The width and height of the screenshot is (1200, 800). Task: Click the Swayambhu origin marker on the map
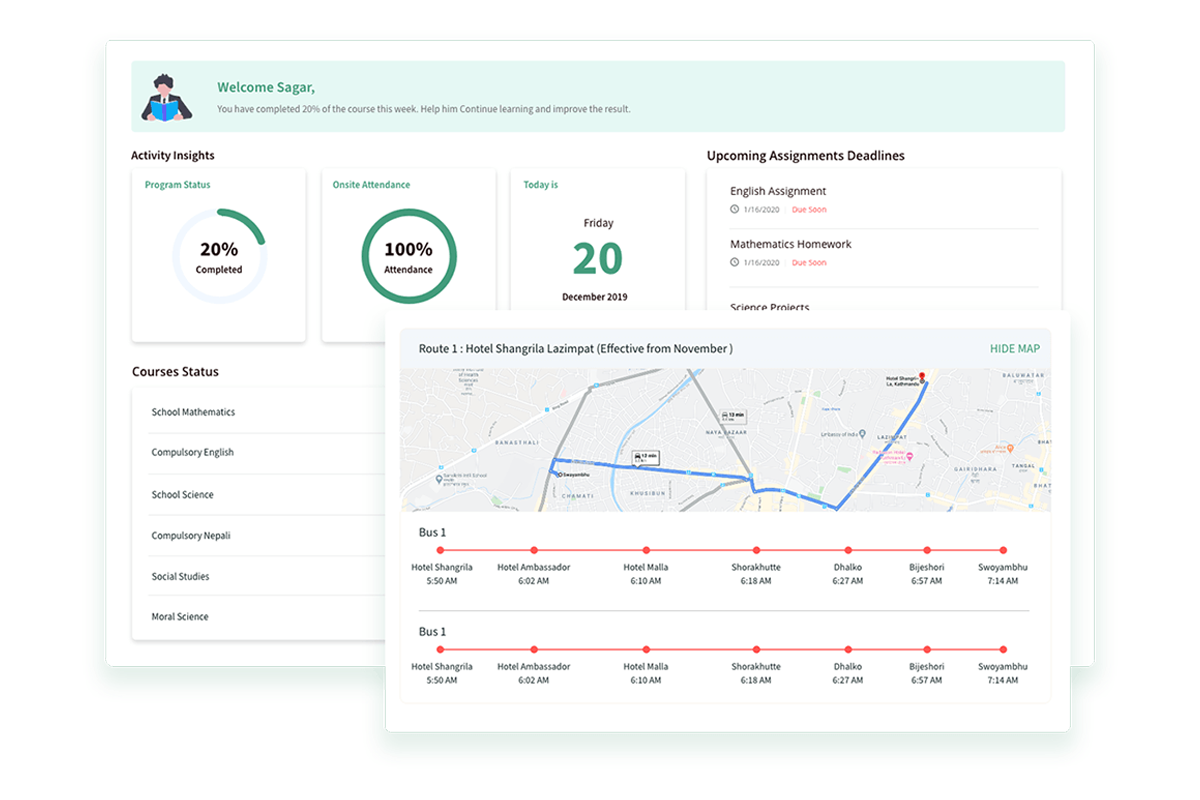(559, 475)
